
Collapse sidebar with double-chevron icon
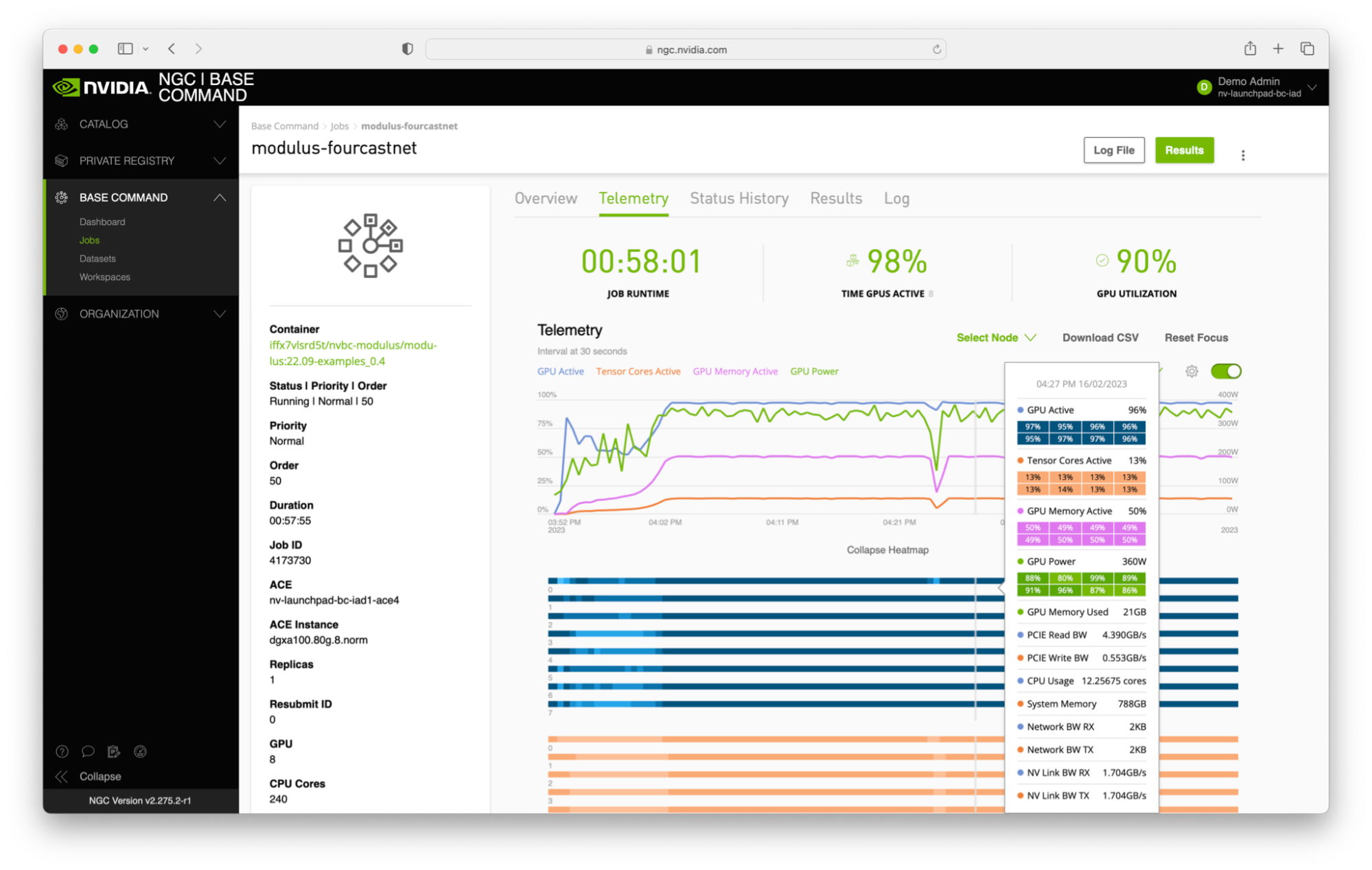62,776
